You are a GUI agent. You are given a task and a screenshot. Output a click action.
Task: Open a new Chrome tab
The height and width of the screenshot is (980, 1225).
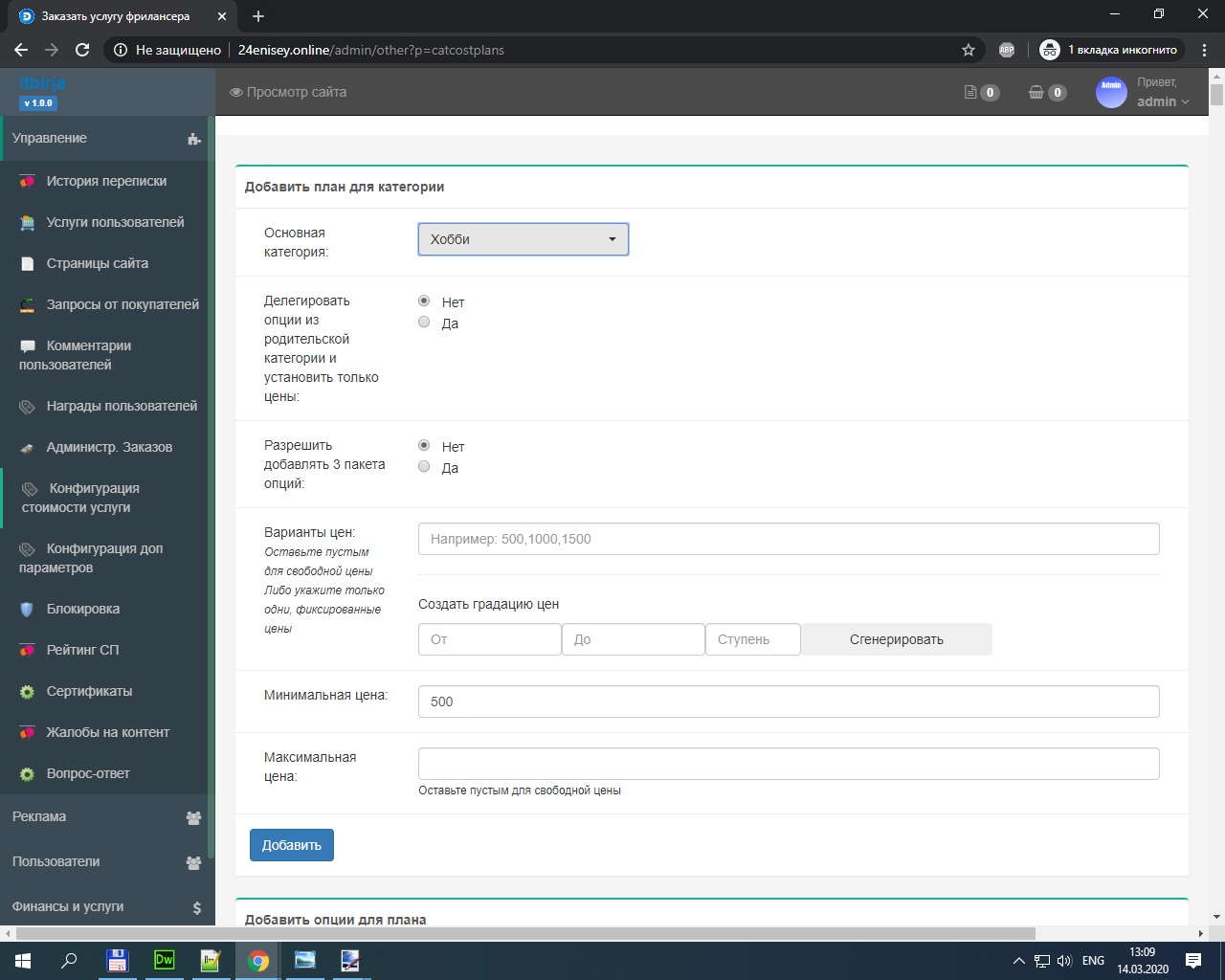click(x=258, y=16)
